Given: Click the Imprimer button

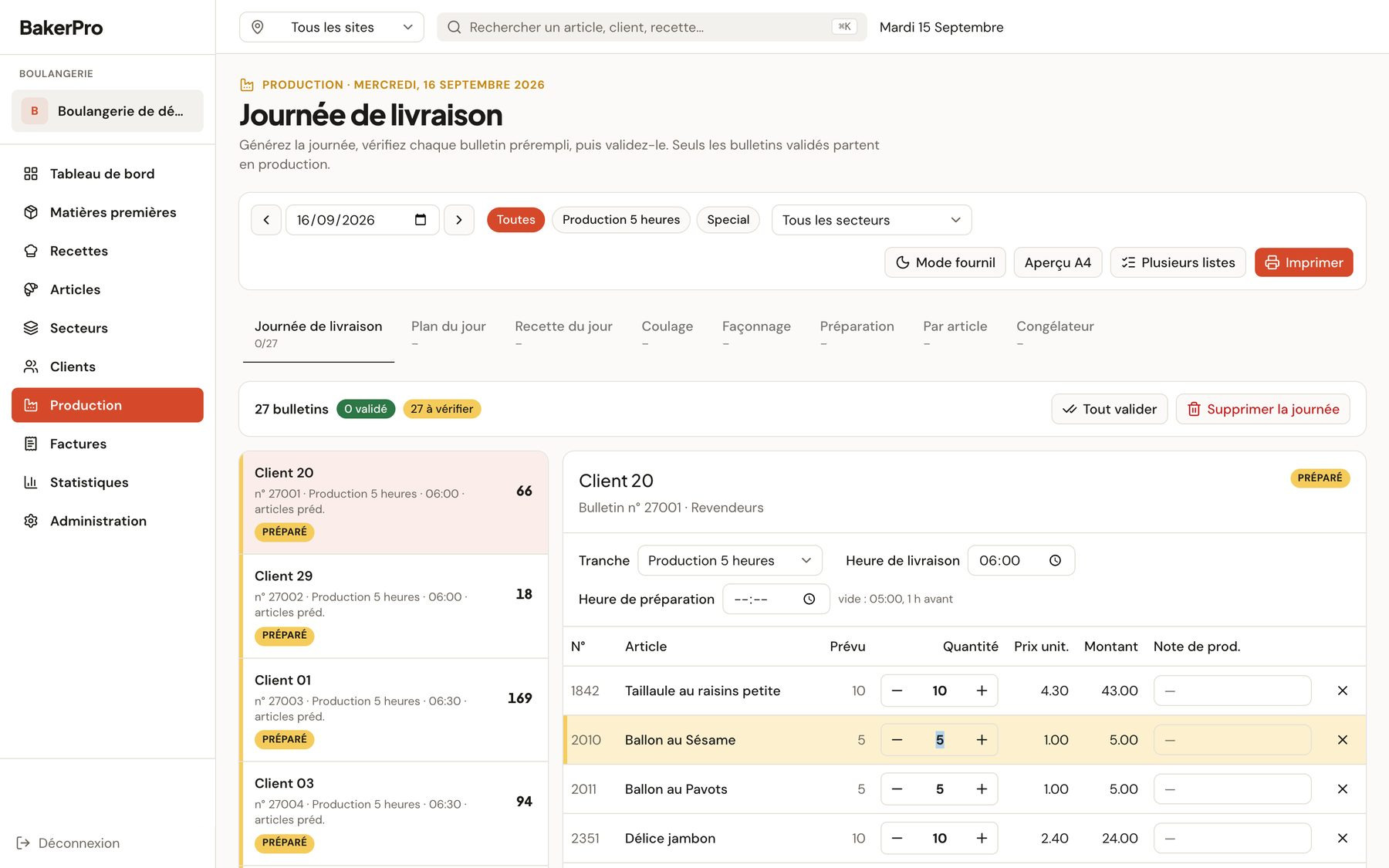Looking at the screenshot, I should click(1303, 262).
